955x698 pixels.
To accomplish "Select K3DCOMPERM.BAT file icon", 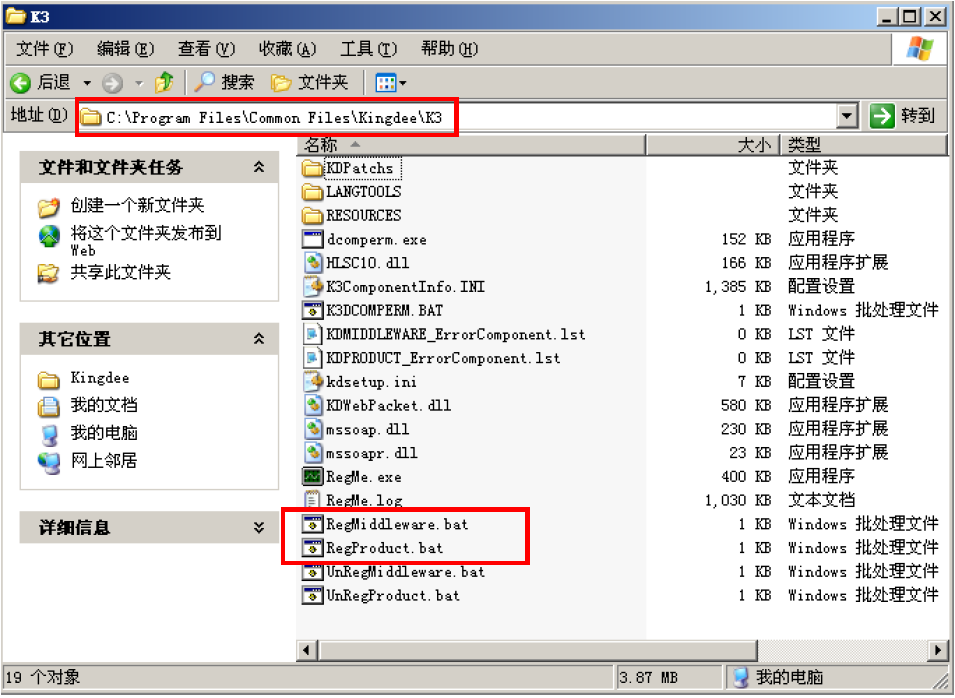I will click(x=312, y=311).
